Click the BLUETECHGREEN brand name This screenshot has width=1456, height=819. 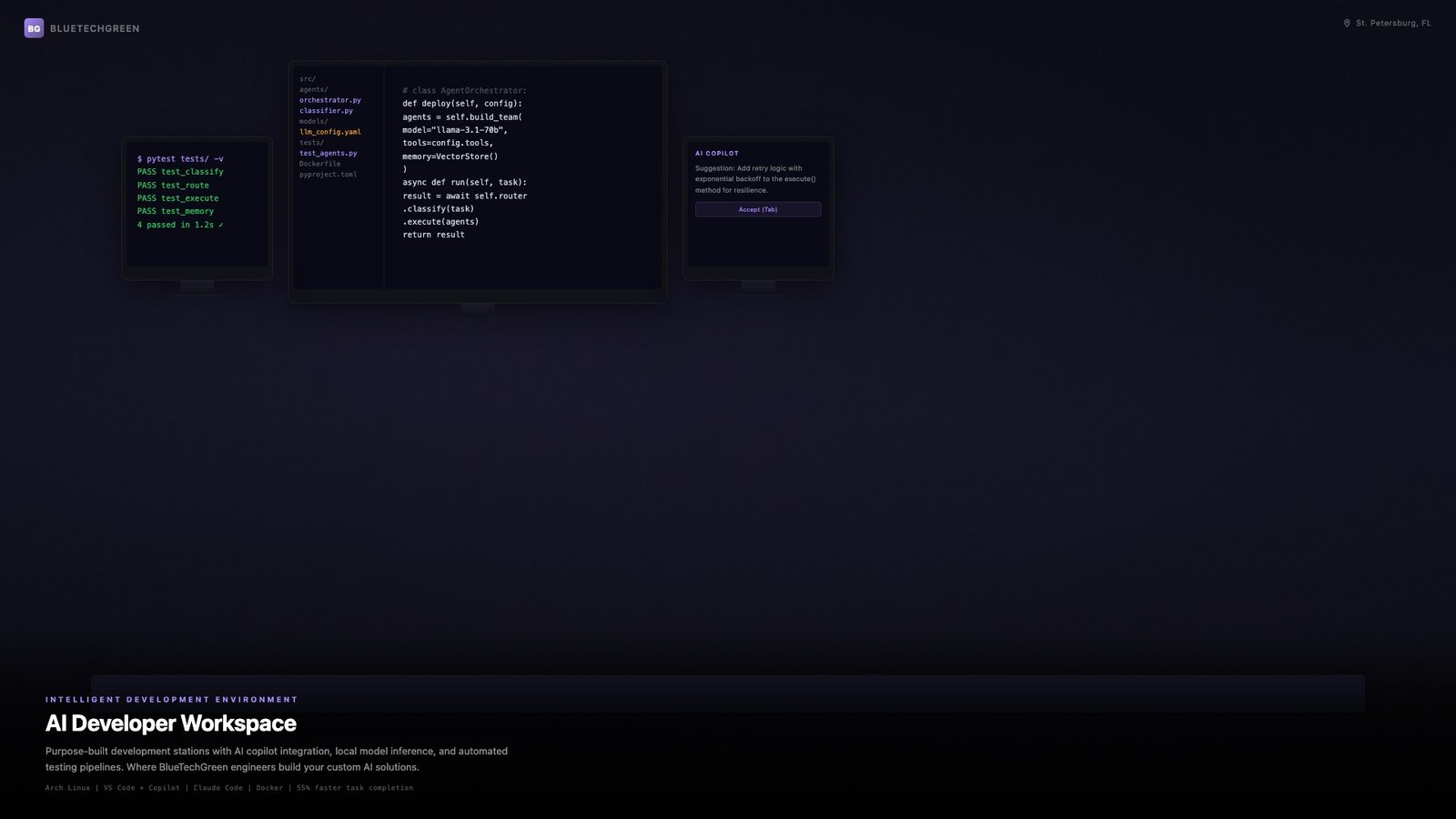(95, 29)
